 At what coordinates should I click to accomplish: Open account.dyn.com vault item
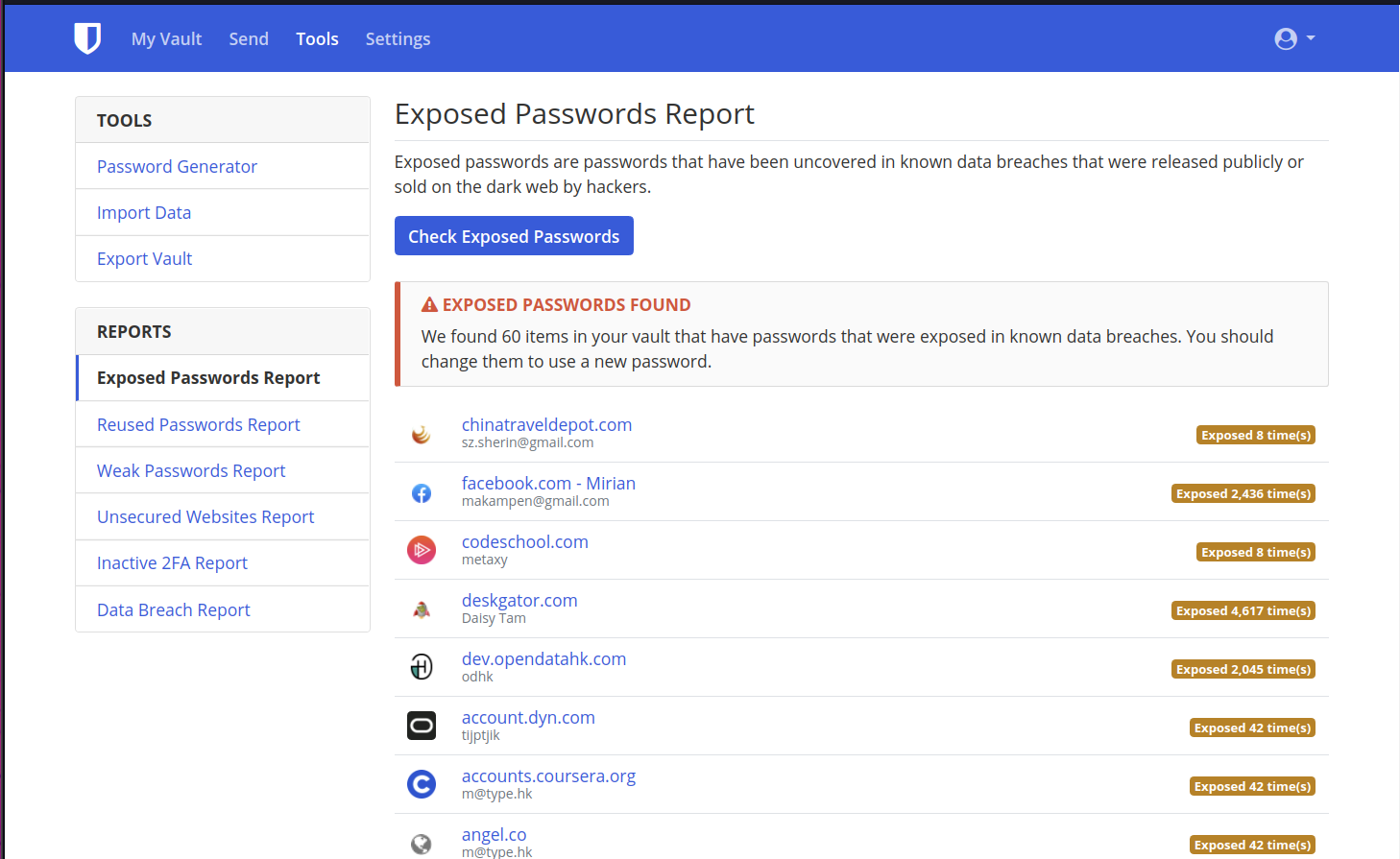click(528, 717)
